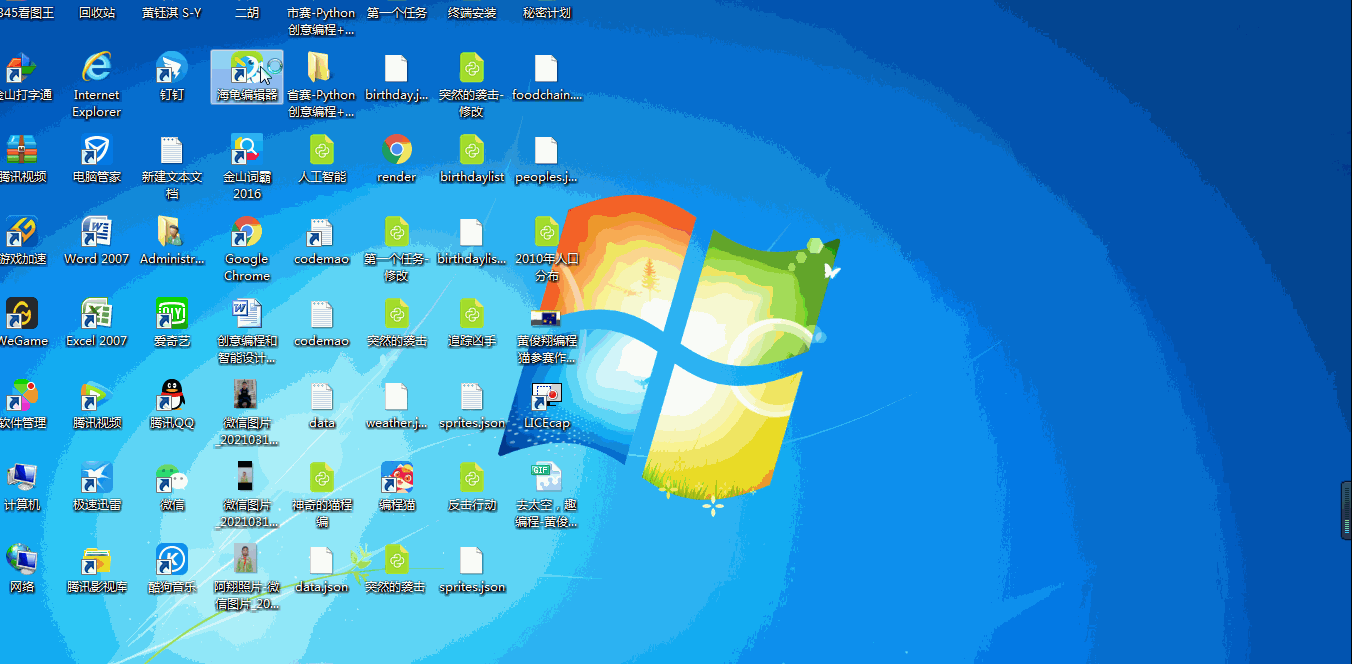Click the 二胡 label
The image size is (1352, 664).
[x=247, y=13]
